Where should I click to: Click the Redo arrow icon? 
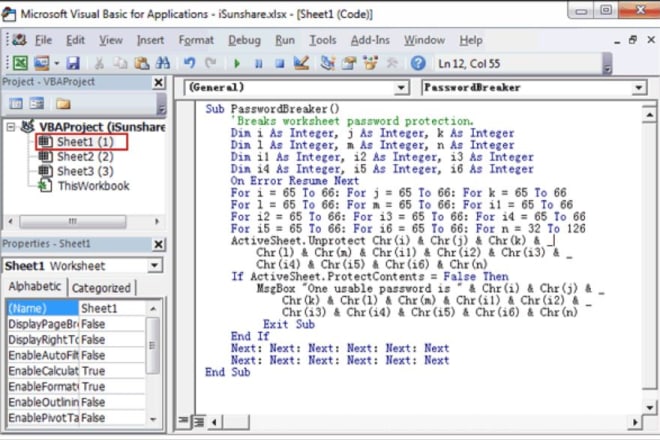pos(210,64)
